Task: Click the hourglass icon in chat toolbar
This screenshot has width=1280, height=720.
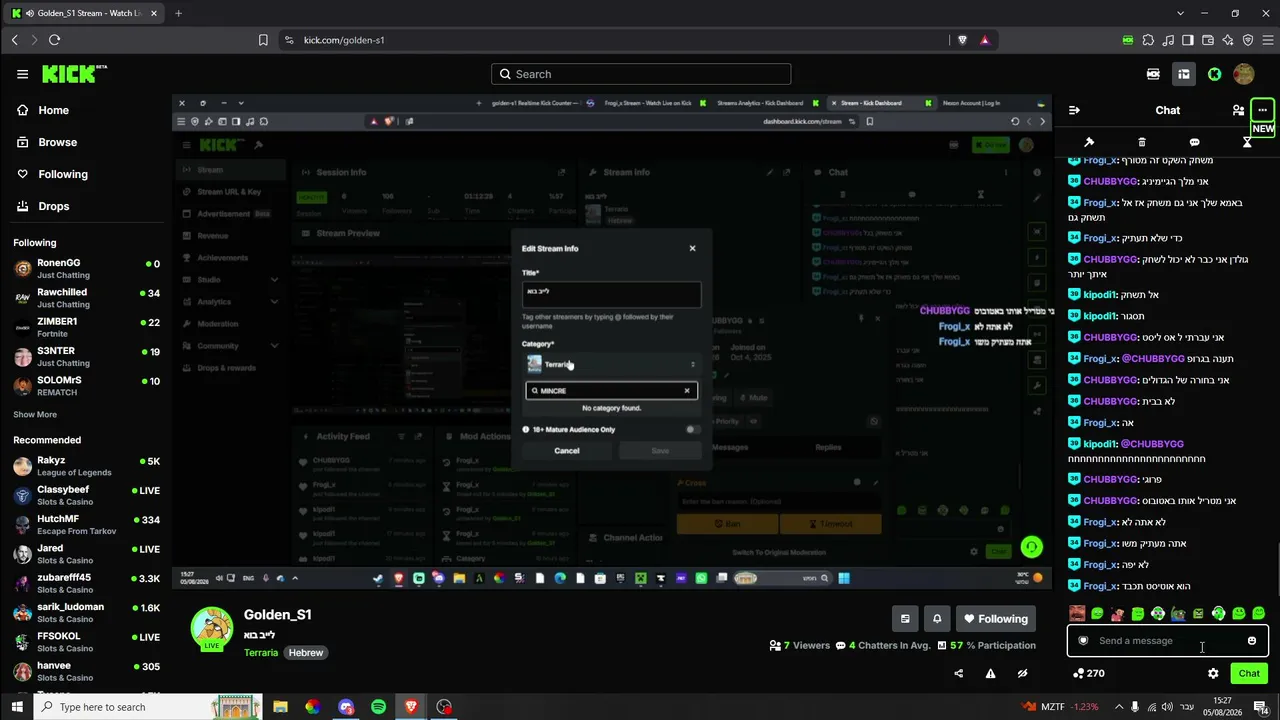Action: click(x=1247, y=142)
